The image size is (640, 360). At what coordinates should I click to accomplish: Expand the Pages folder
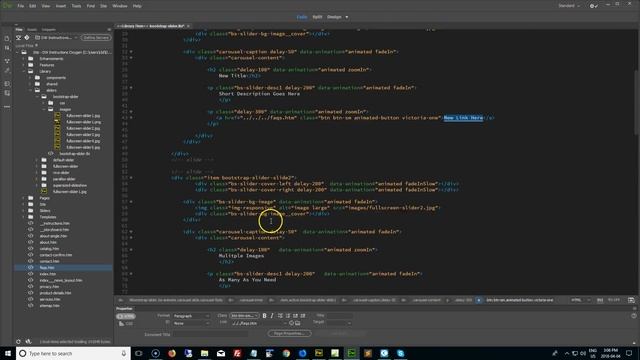pyautogui.click(x=24, y=198)
